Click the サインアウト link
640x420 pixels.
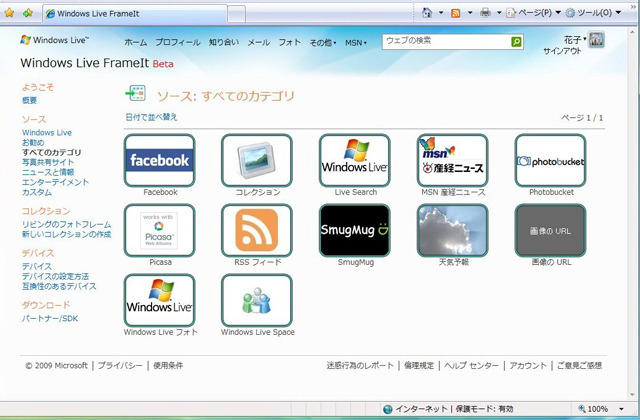tap(562, 51)
